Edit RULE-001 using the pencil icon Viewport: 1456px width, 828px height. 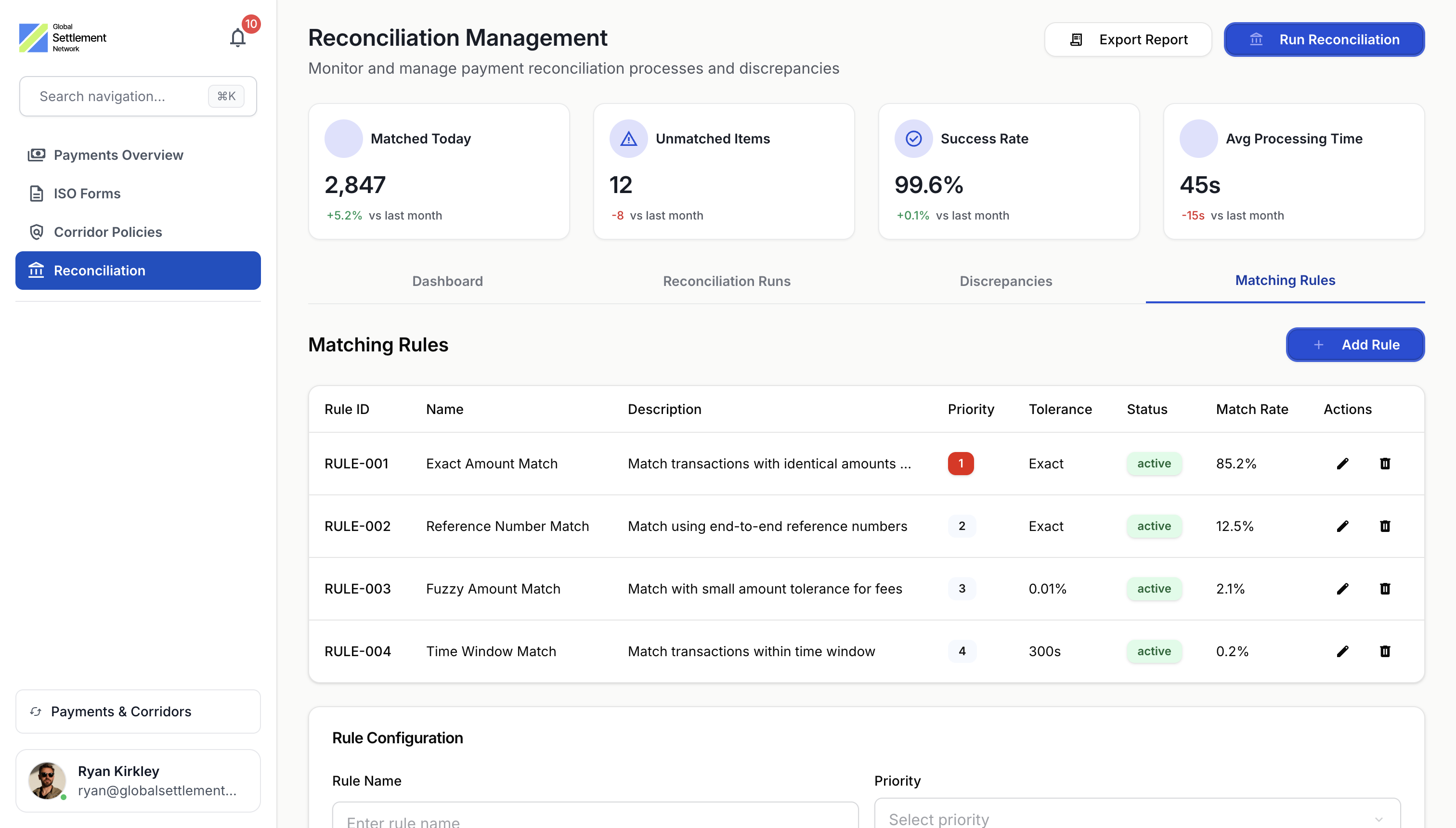pos(1342,464)
